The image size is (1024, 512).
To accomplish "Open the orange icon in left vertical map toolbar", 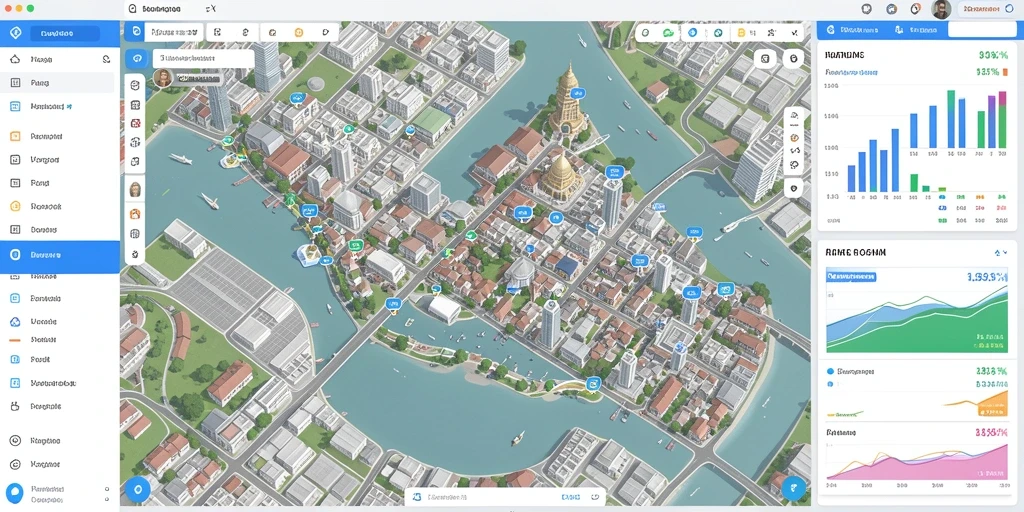I will [x=135, y=213].
